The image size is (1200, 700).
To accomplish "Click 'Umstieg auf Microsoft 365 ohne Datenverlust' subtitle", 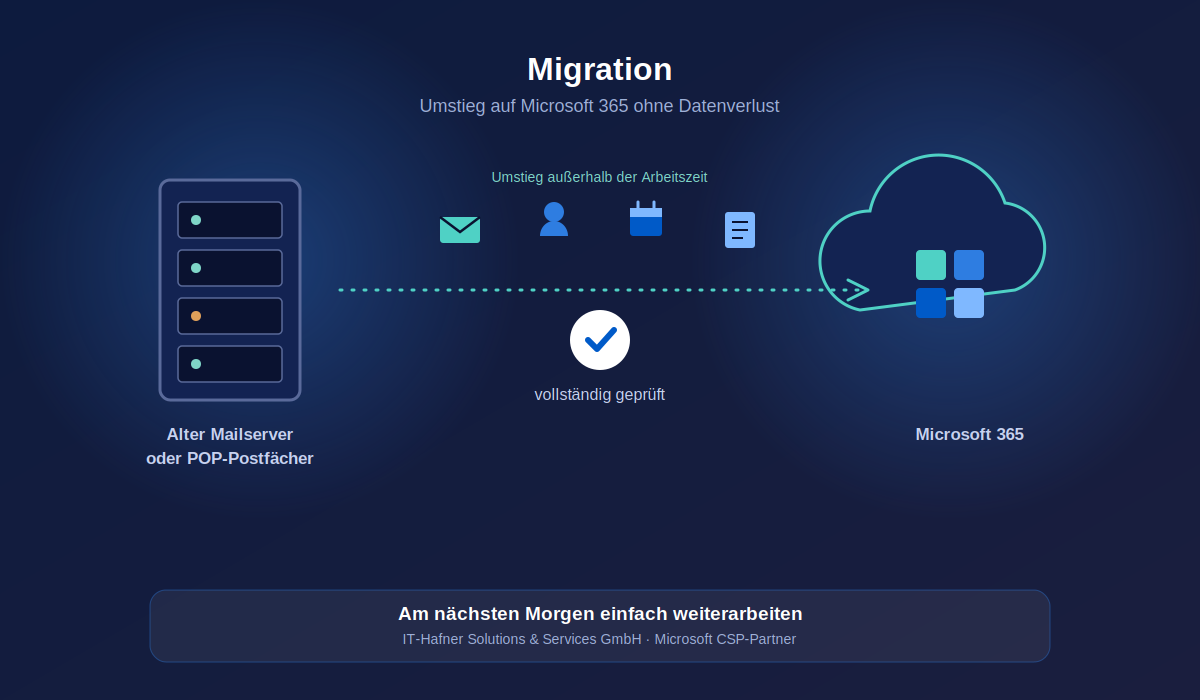I will click(x=600, y=106).
